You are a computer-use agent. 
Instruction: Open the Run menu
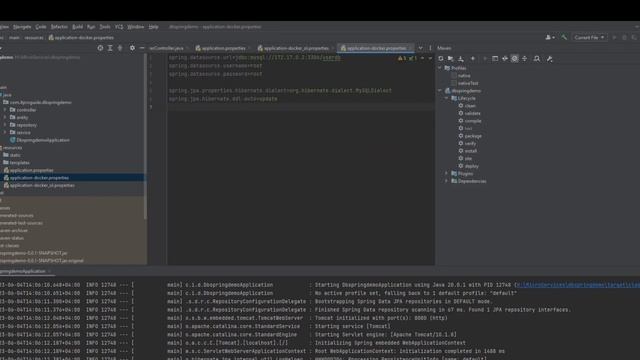click(x=91, y=27)
